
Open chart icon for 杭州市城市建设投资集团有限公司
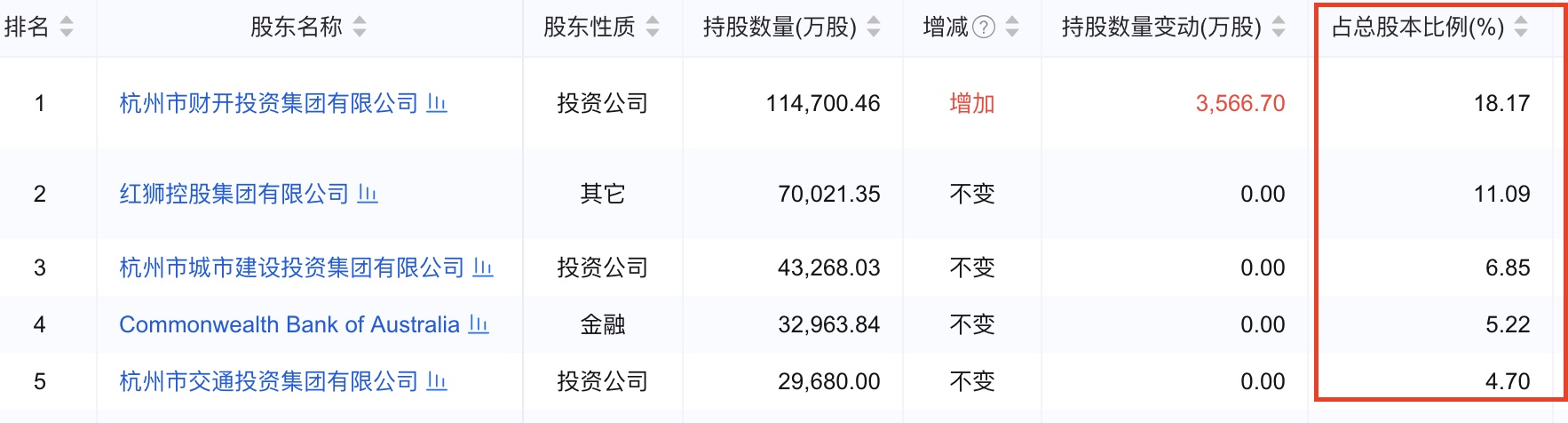(x=483, y=267)
